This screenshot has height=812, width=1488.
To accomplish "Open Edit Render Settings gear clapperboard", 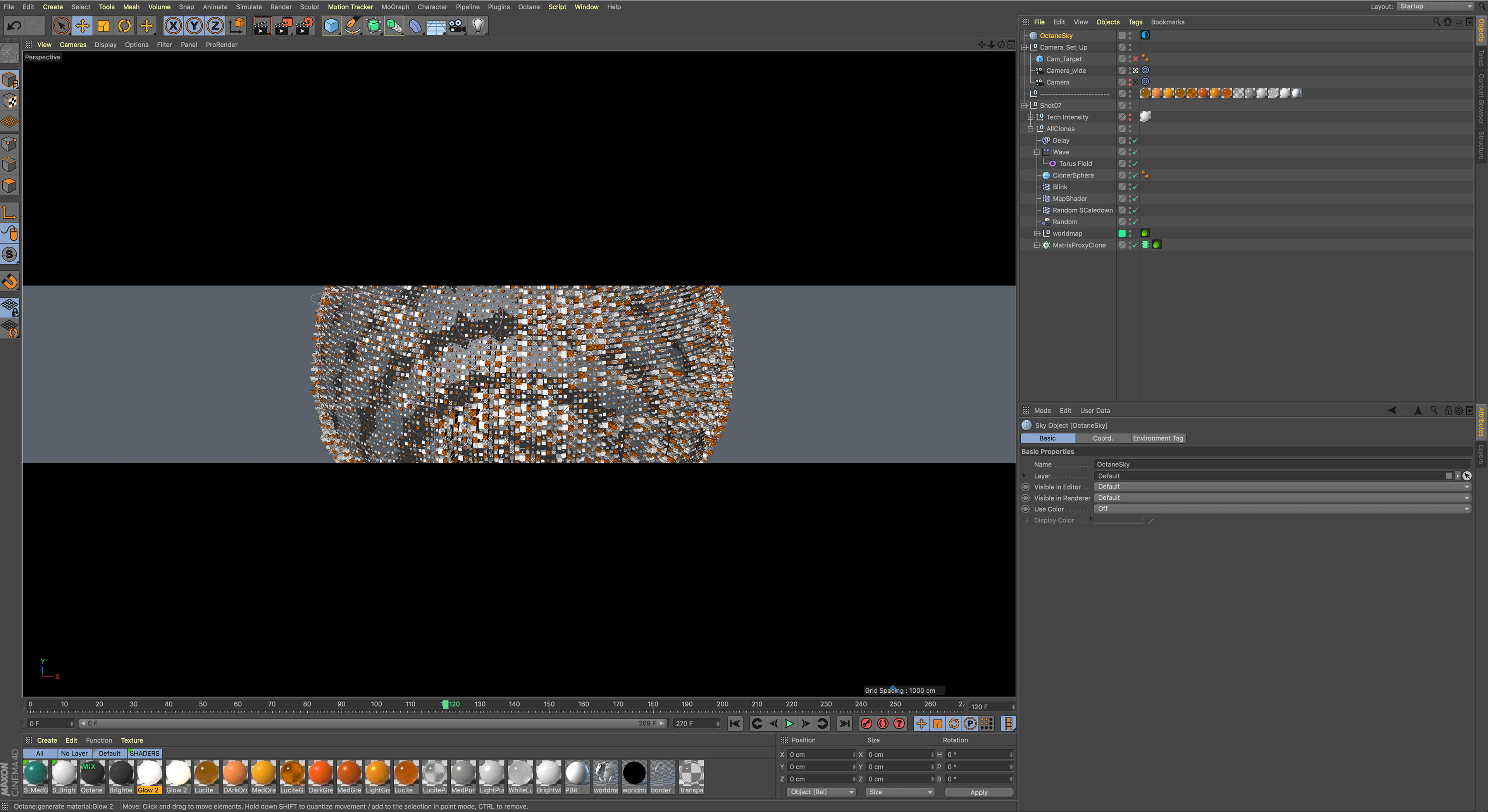I will [305, 26].
